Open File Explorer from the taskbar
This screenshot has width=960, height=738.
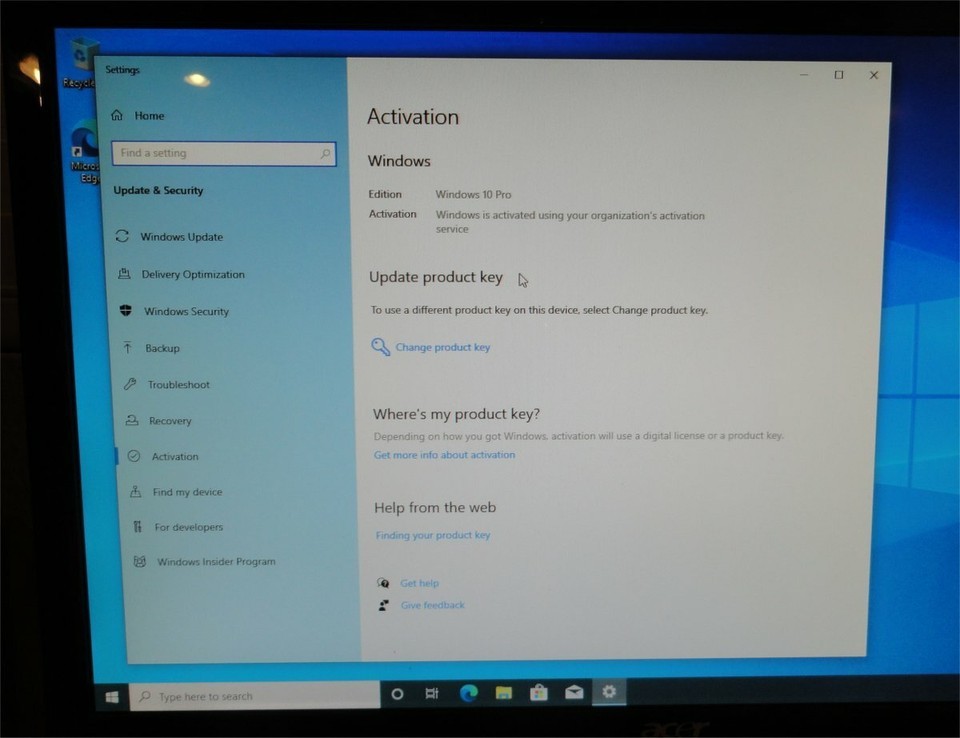pyautogui.click(x=504, y=693)
